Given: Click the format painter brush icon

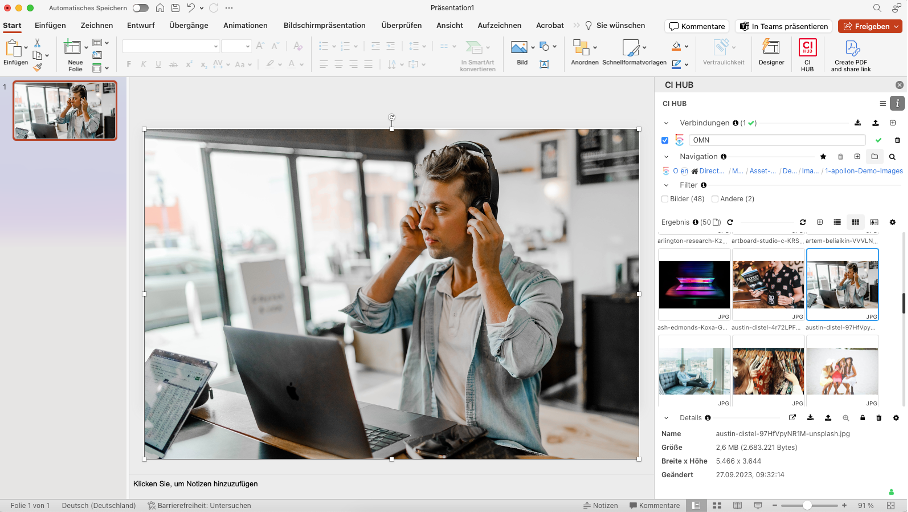Looking at the screenshot, I should [x=37, y=67].
